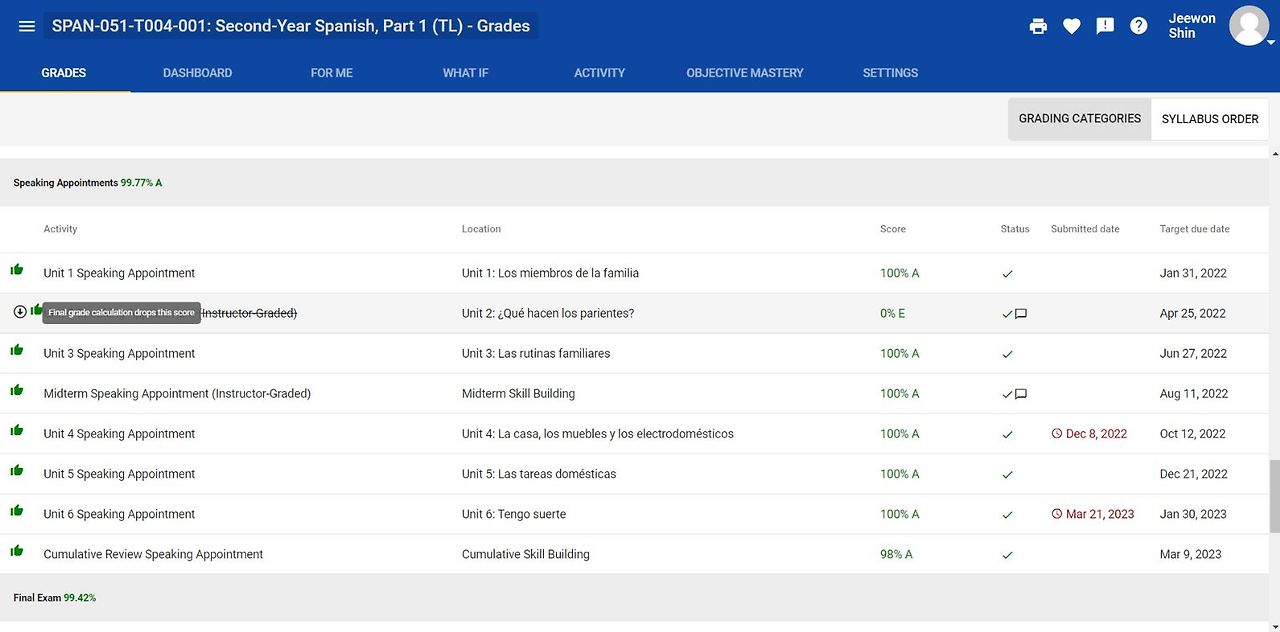Open the For Me tab
Viewport: 1280px width, 632px height.
coord(331,73)
